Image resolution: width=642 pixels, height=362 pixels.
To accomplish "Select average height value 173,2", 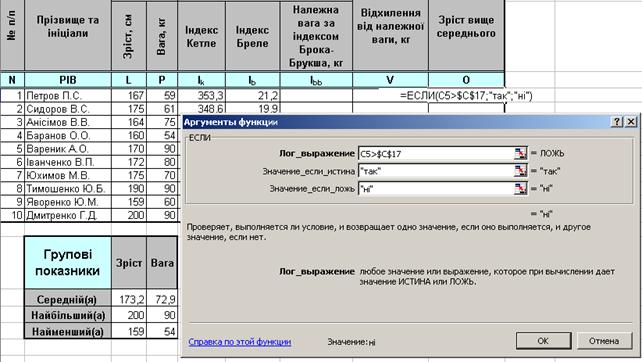I will click(x=129, y=299).
